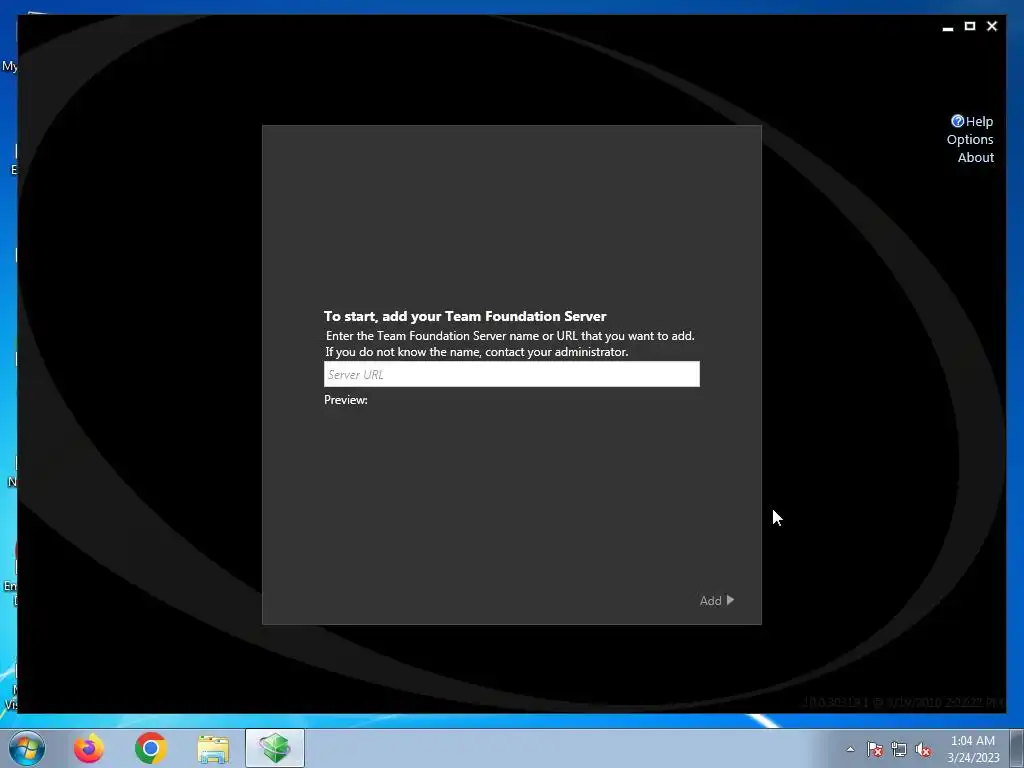The image size is (1024, 768).
Task: Minimize the Team Foundation Server window
Action: (x=948, y=27)
